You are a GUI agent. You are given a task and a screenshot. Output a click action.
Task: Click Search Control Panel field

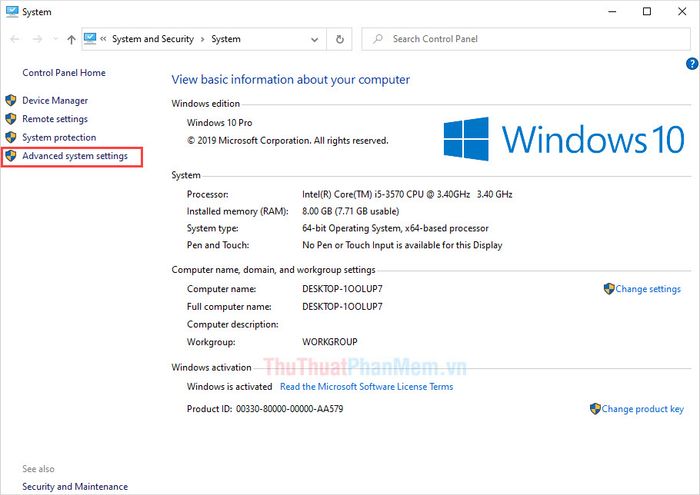click(526, 39)
